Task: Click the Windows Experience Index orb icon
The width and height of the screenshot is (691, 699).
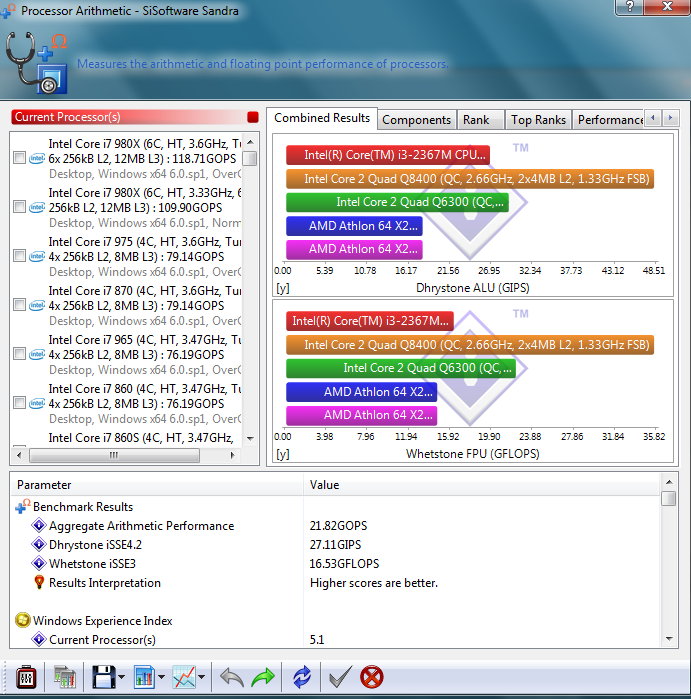Action: (x=22, y=620)
